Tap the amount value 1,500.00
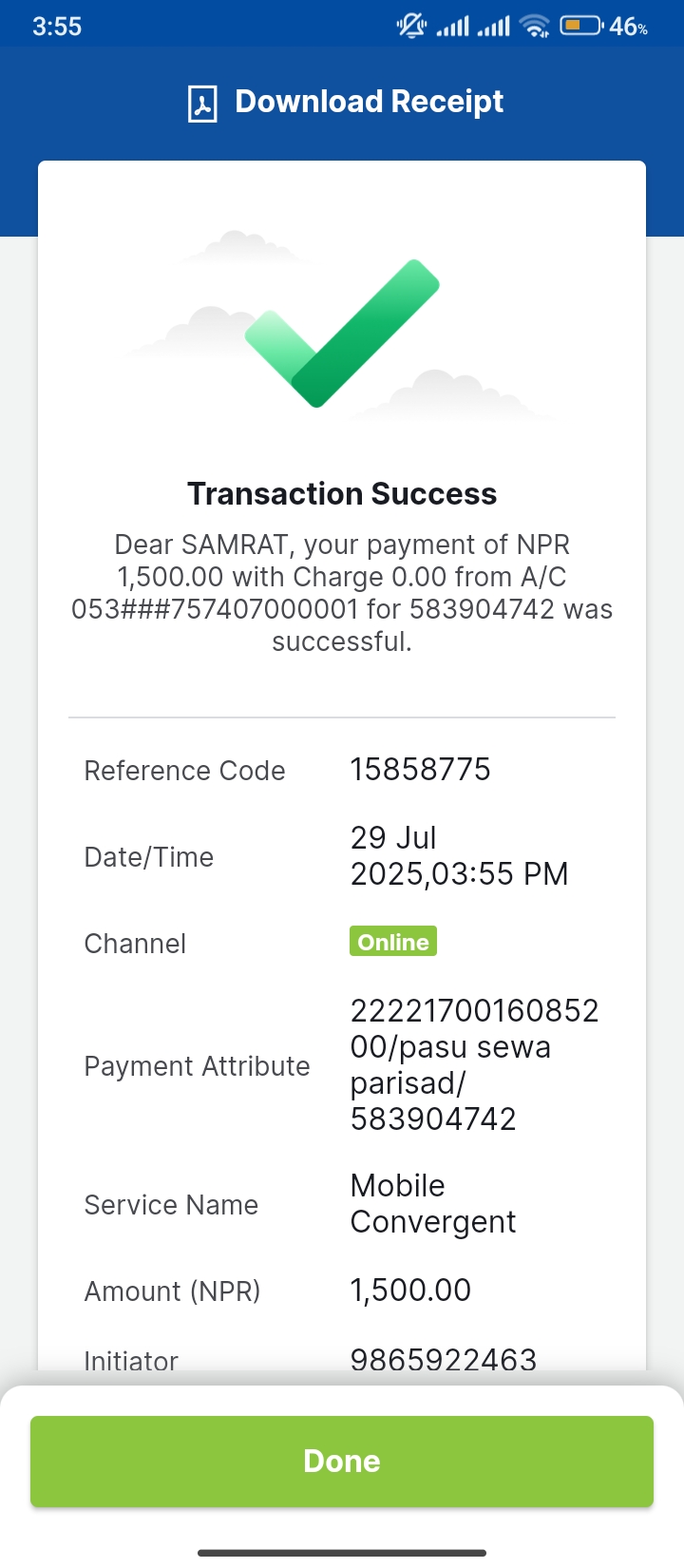684x1568 pixels. (410, 1290)
